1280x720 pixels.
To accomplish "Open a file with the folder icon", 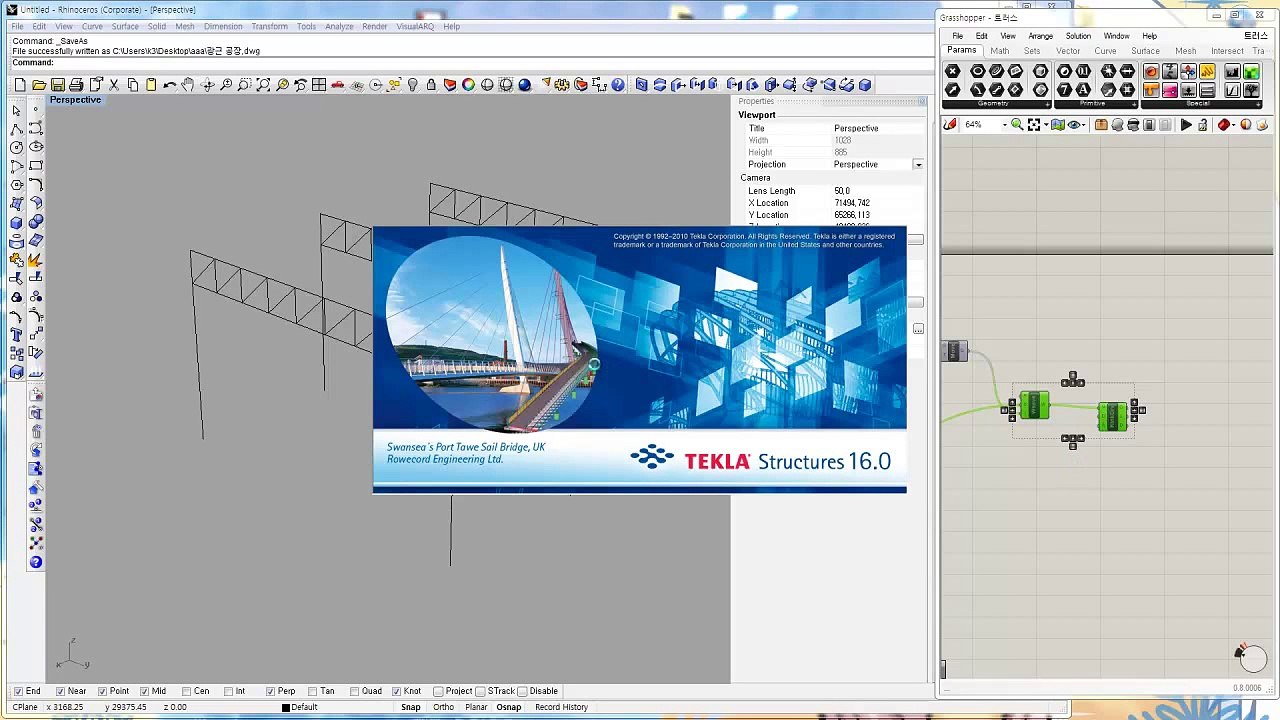I will pos(39,85).
